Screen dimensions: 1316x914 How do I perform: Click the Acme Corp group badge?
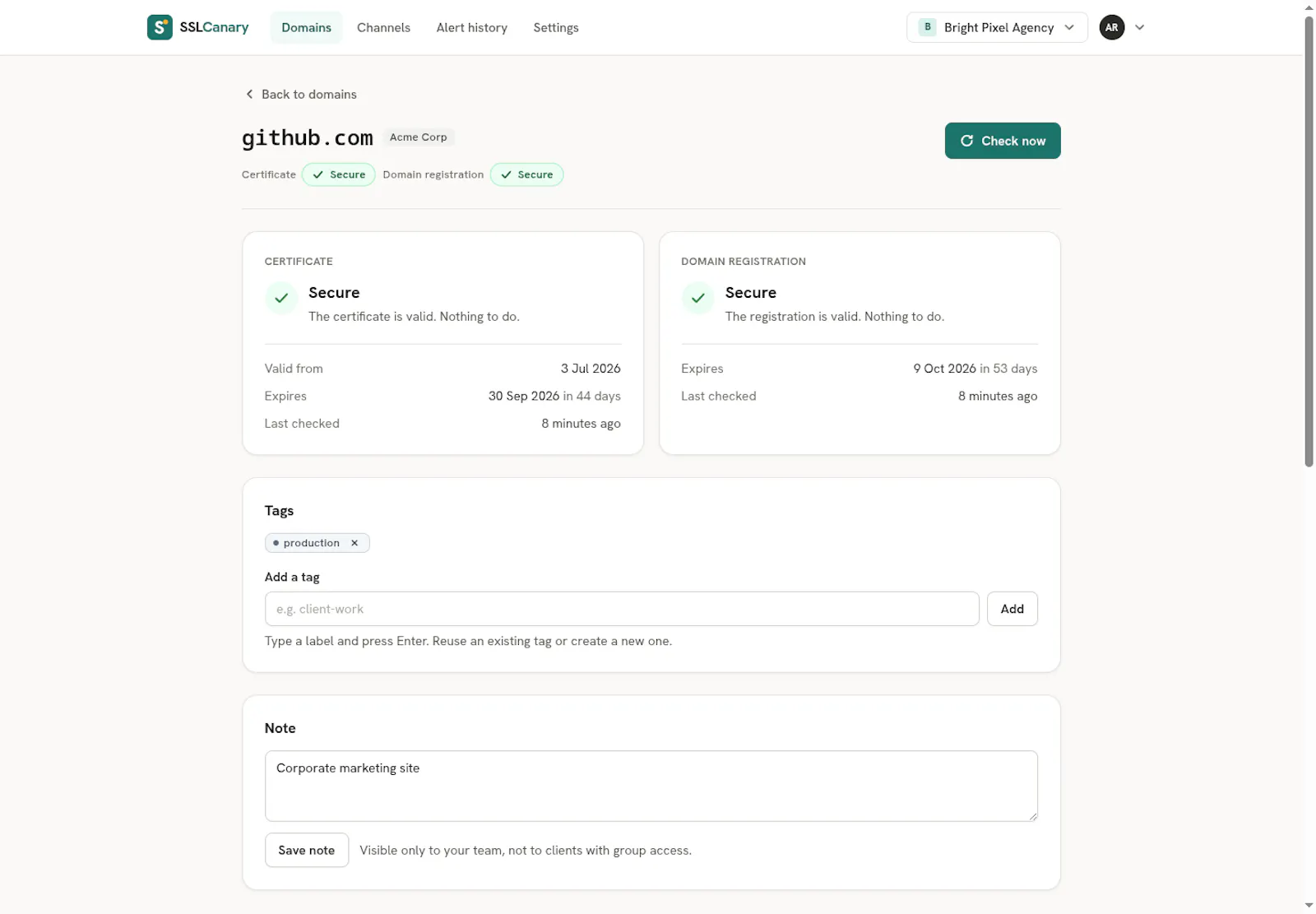pos(419,137)
